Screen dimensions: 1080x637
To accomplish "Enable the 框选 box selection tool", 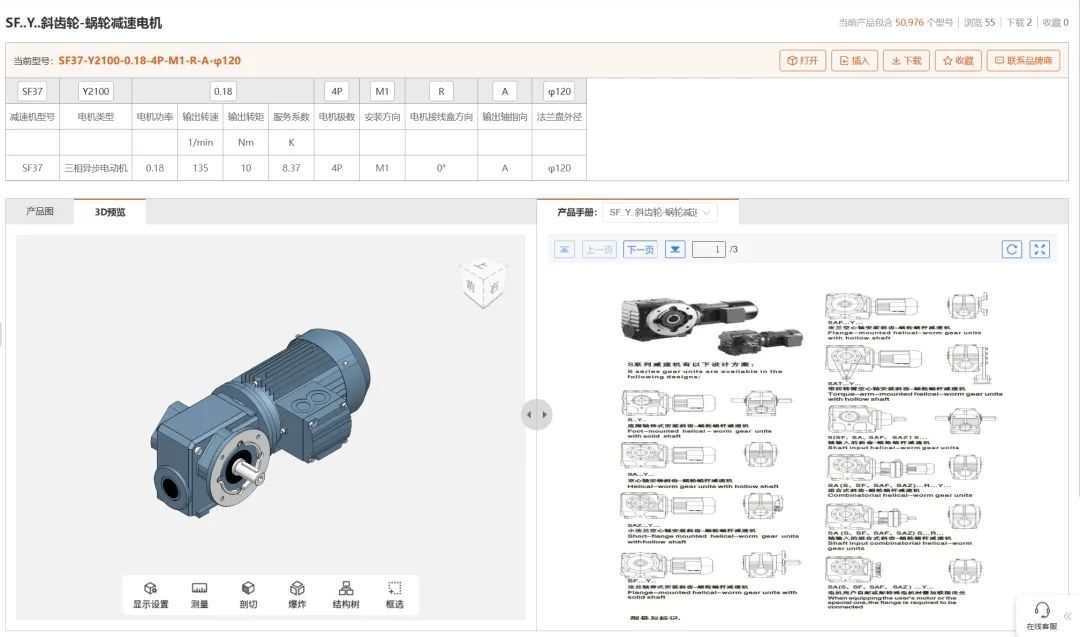I will 395,595.
